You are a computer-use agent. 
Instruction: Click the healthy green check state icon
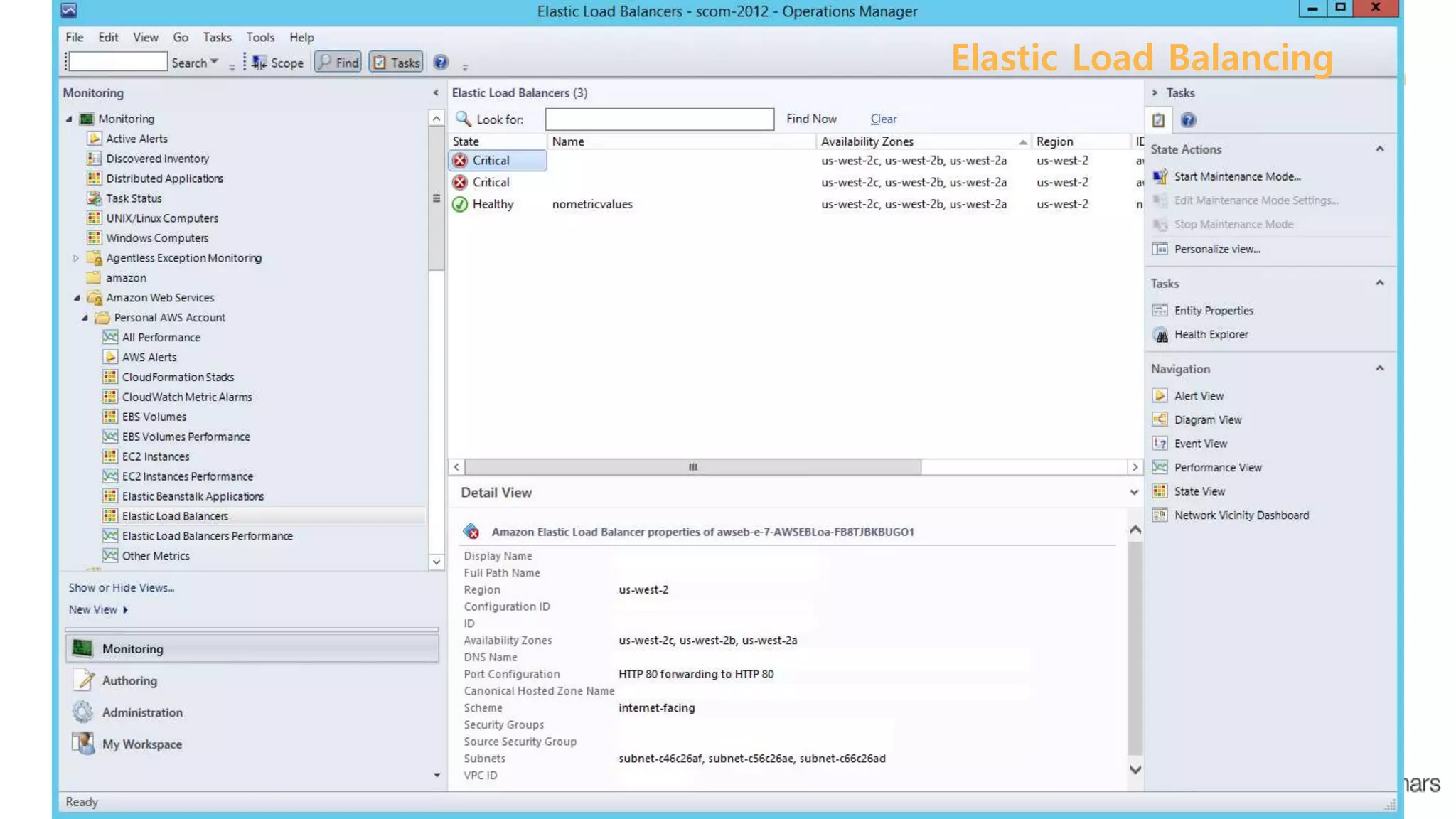[460, 204]
